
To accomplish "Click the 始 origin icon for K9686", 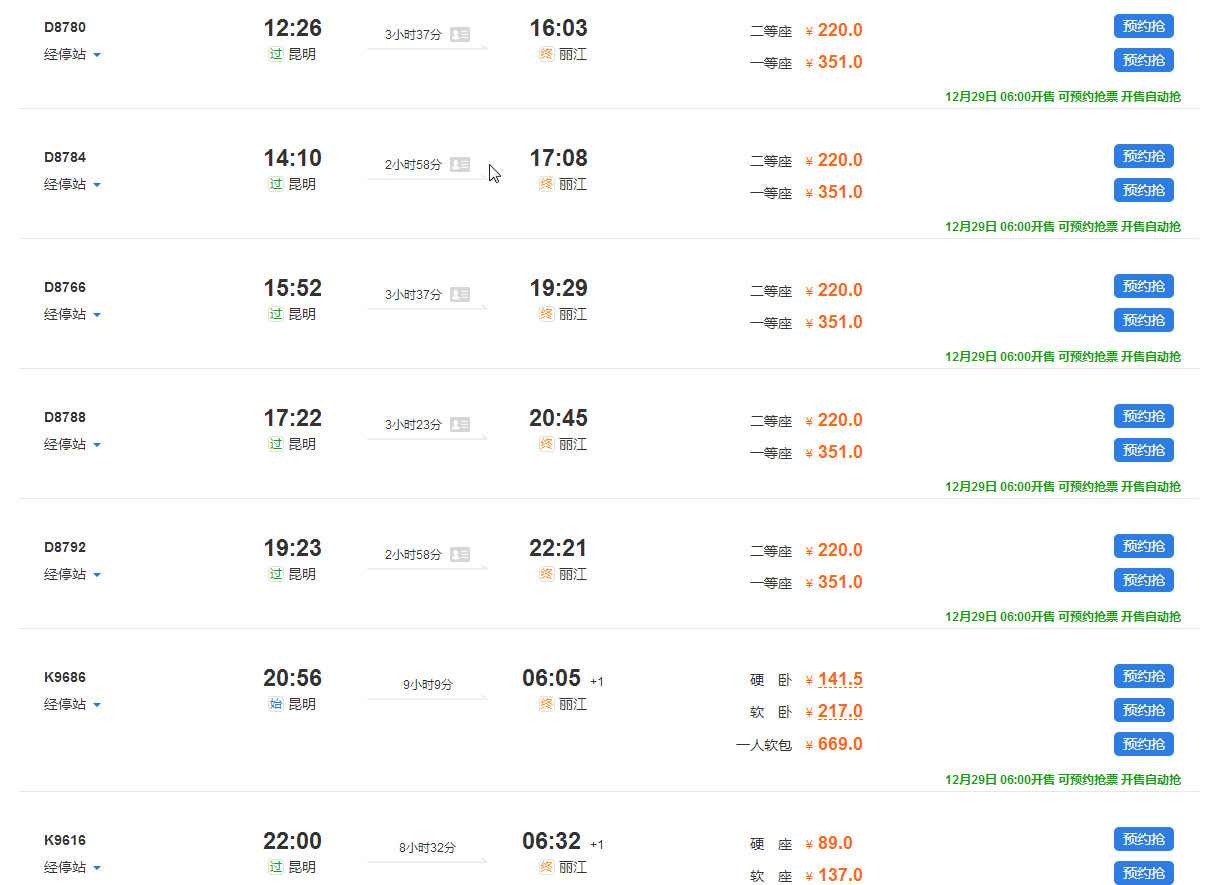I will [x=276, y=704].
